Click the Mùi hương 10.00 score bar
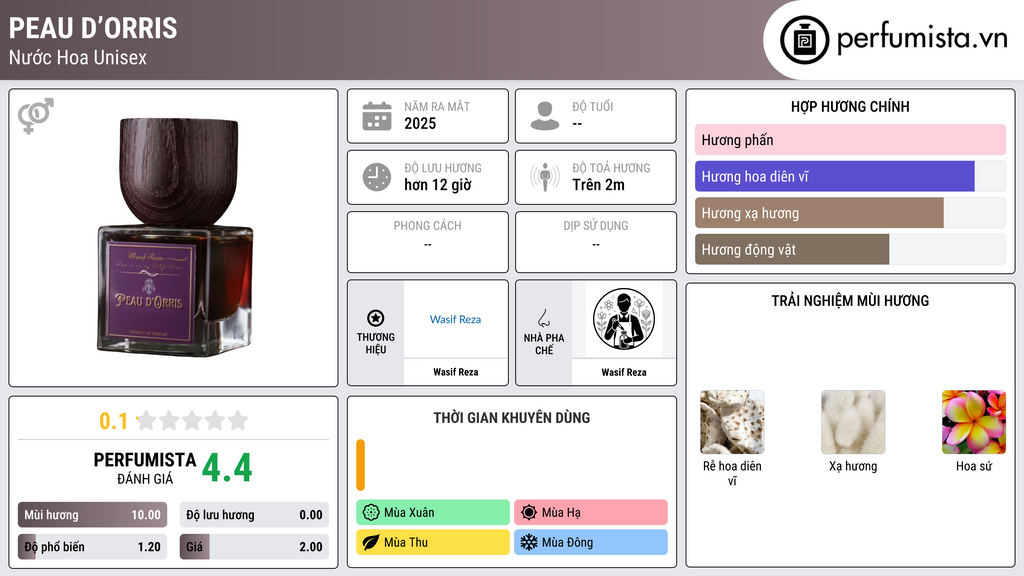 click(x=92, y=515)
